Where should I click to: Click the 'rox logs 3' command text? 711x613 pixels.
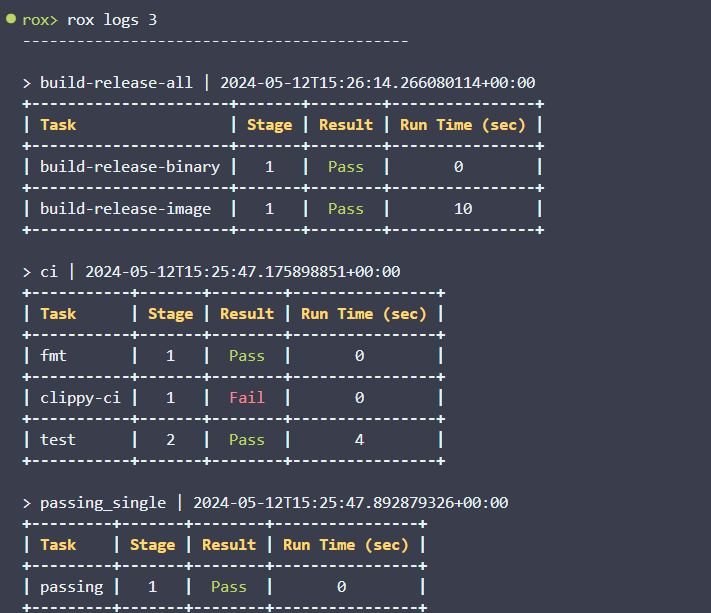[x=112, y=20]
